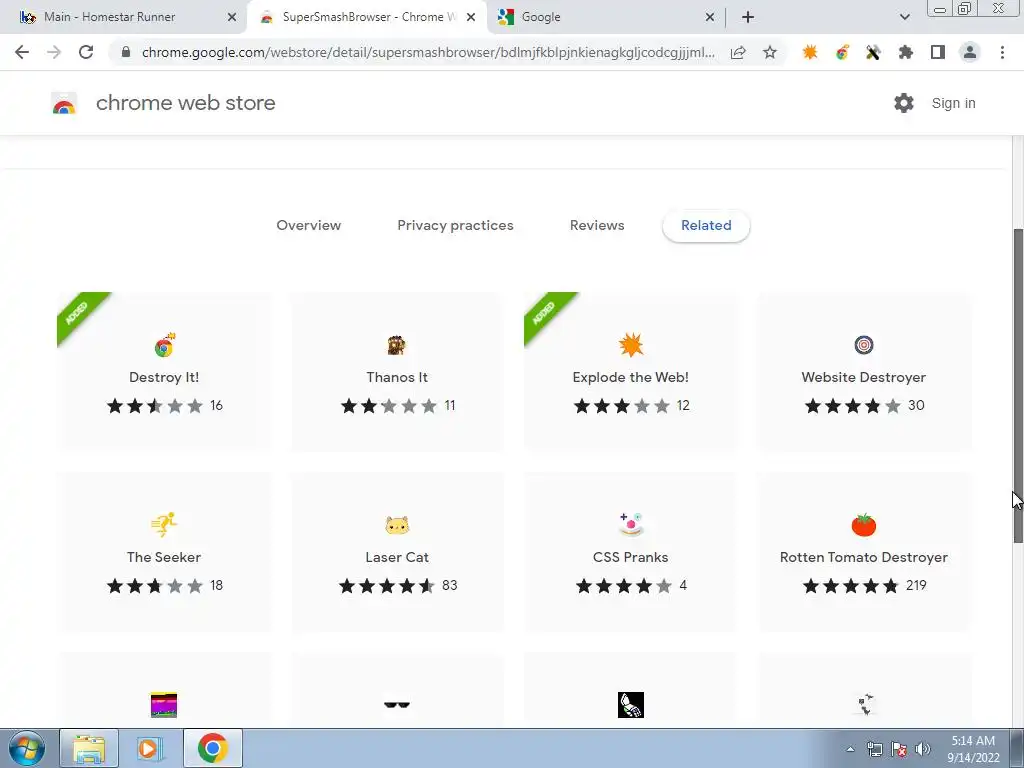Open the Extensions puzzle-piece menu
This screenshot has width=1024, height=768.
coord(905,52)
